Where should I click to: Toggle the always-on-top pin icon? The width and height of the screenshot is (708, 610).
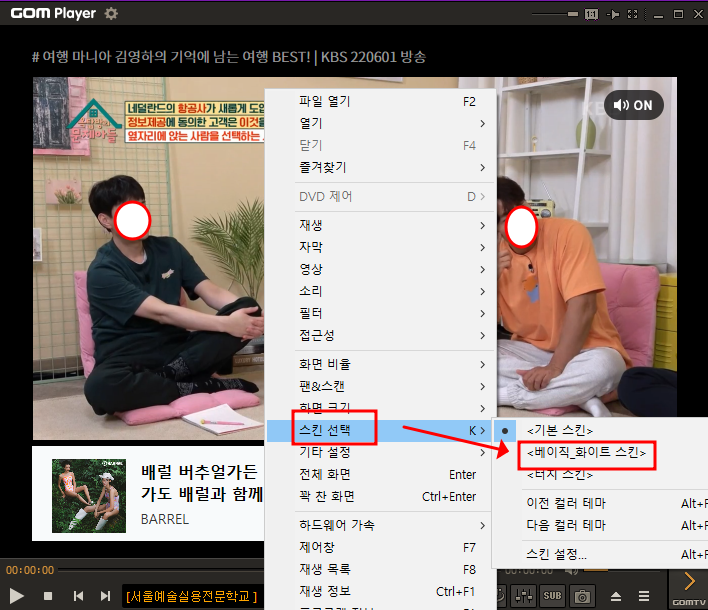coord(613,14)
